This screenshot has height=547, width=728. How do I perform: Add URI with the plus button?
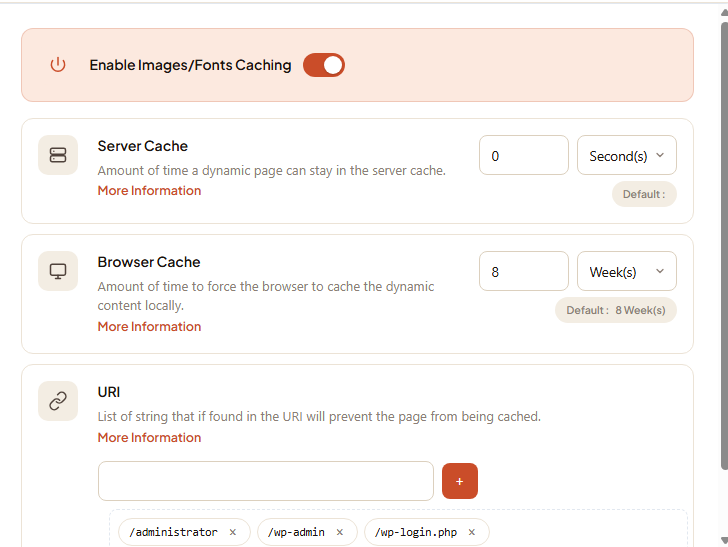460,481
